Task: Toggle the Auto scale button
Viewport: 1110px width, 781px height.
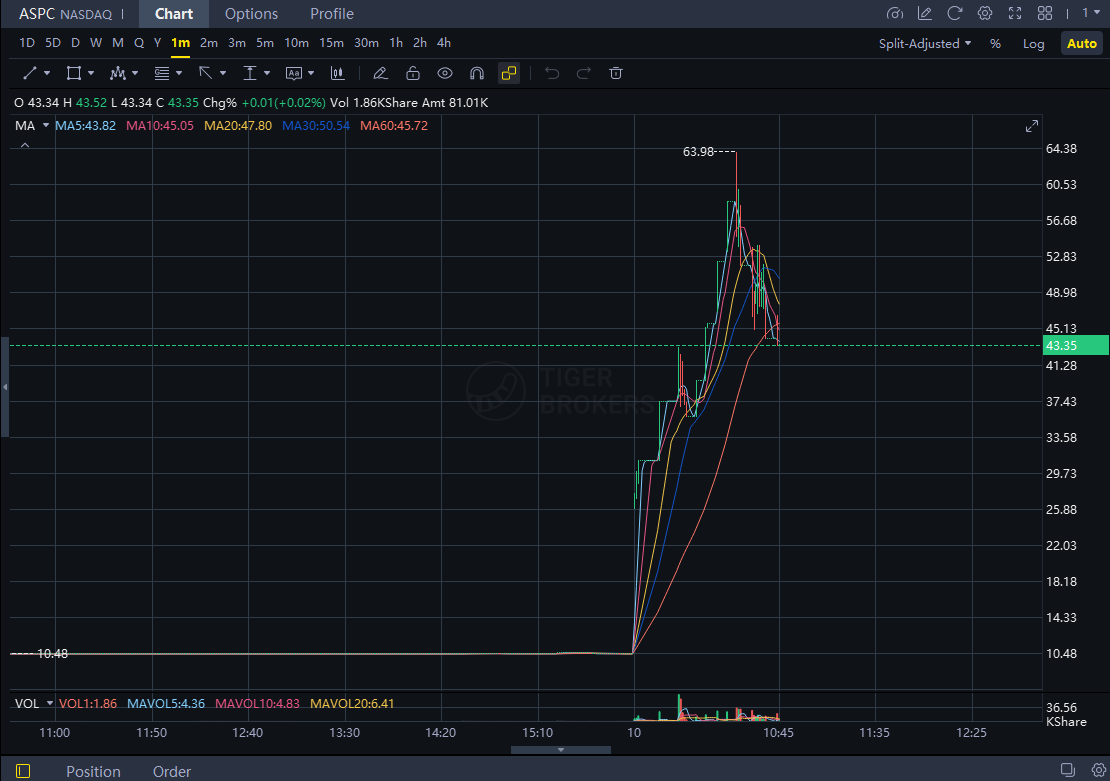Action: pos(1082,44)
